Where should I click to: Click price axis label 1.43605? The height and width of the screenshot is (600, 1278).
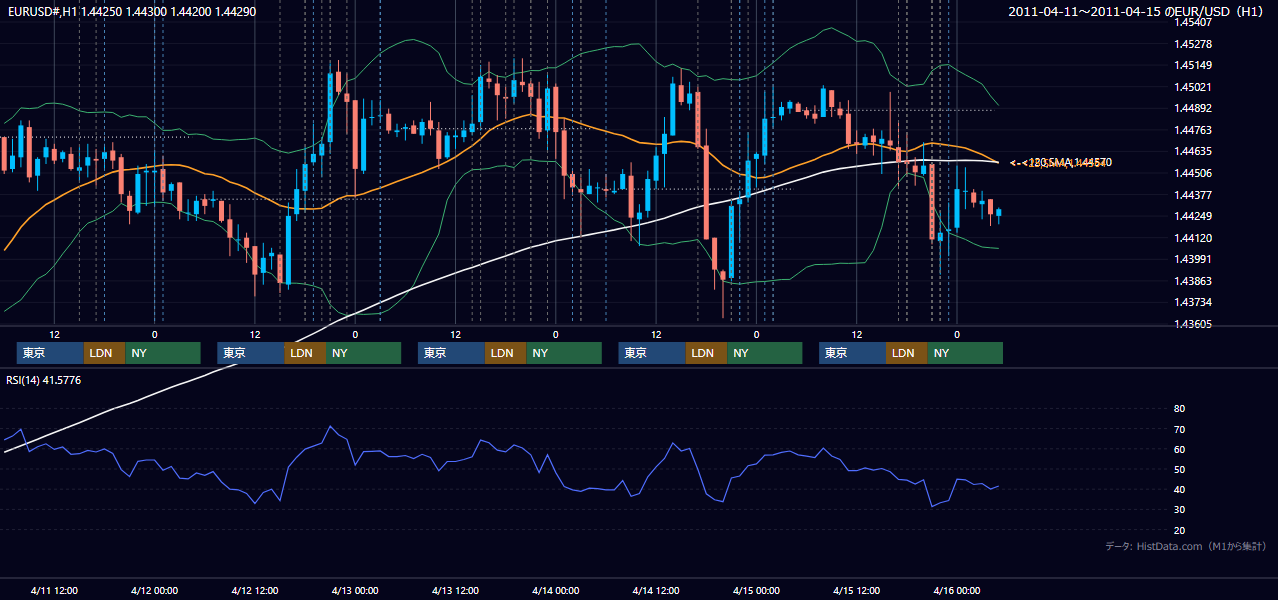1192,325
